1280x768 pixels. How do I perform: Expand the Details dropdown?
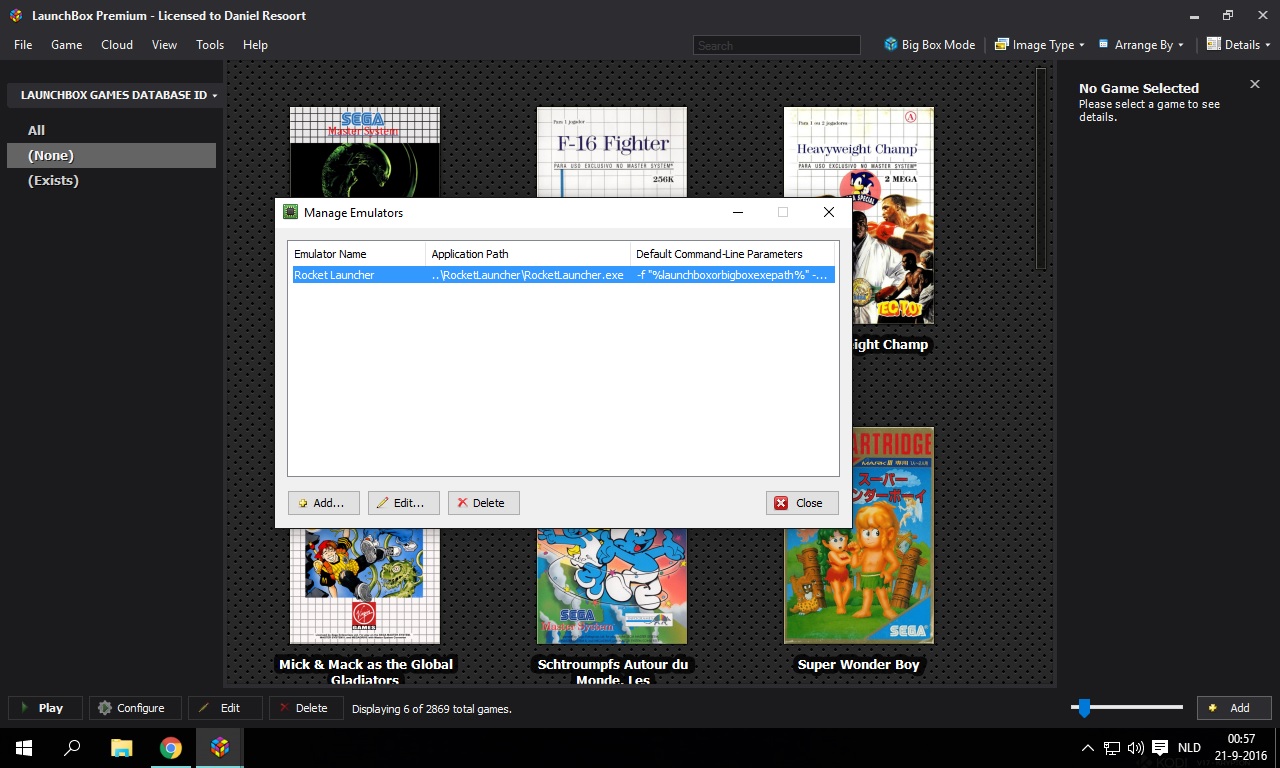pyautogui.click(x=1239, y=45)
